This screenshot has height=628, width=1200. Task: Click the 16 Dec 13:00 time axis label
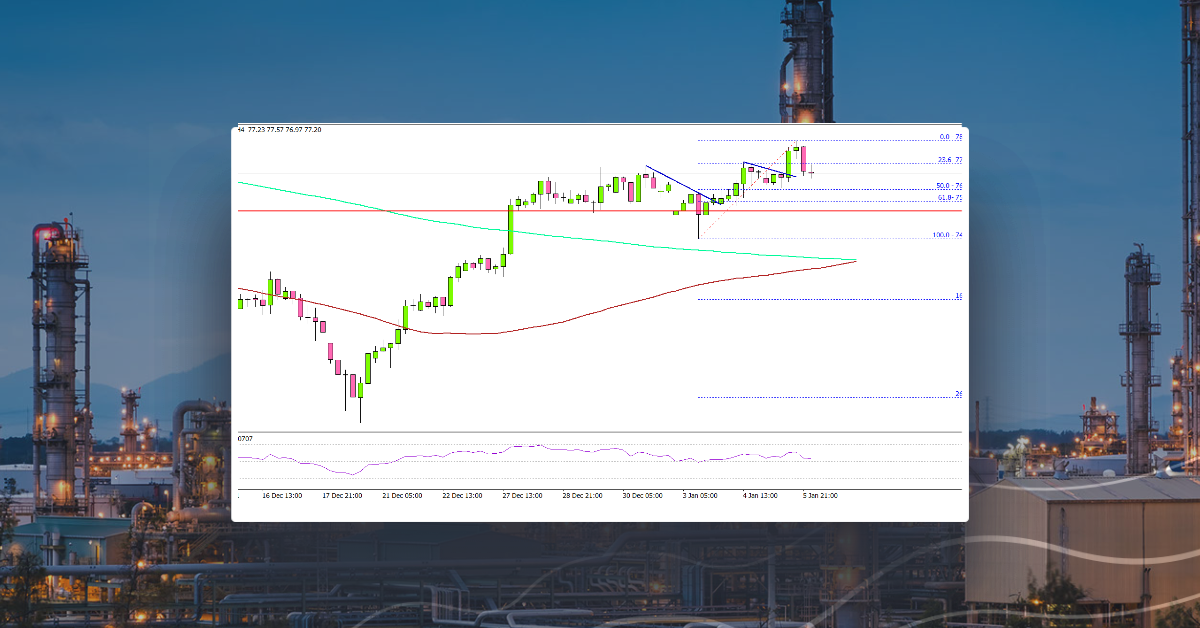click(282, 495)
